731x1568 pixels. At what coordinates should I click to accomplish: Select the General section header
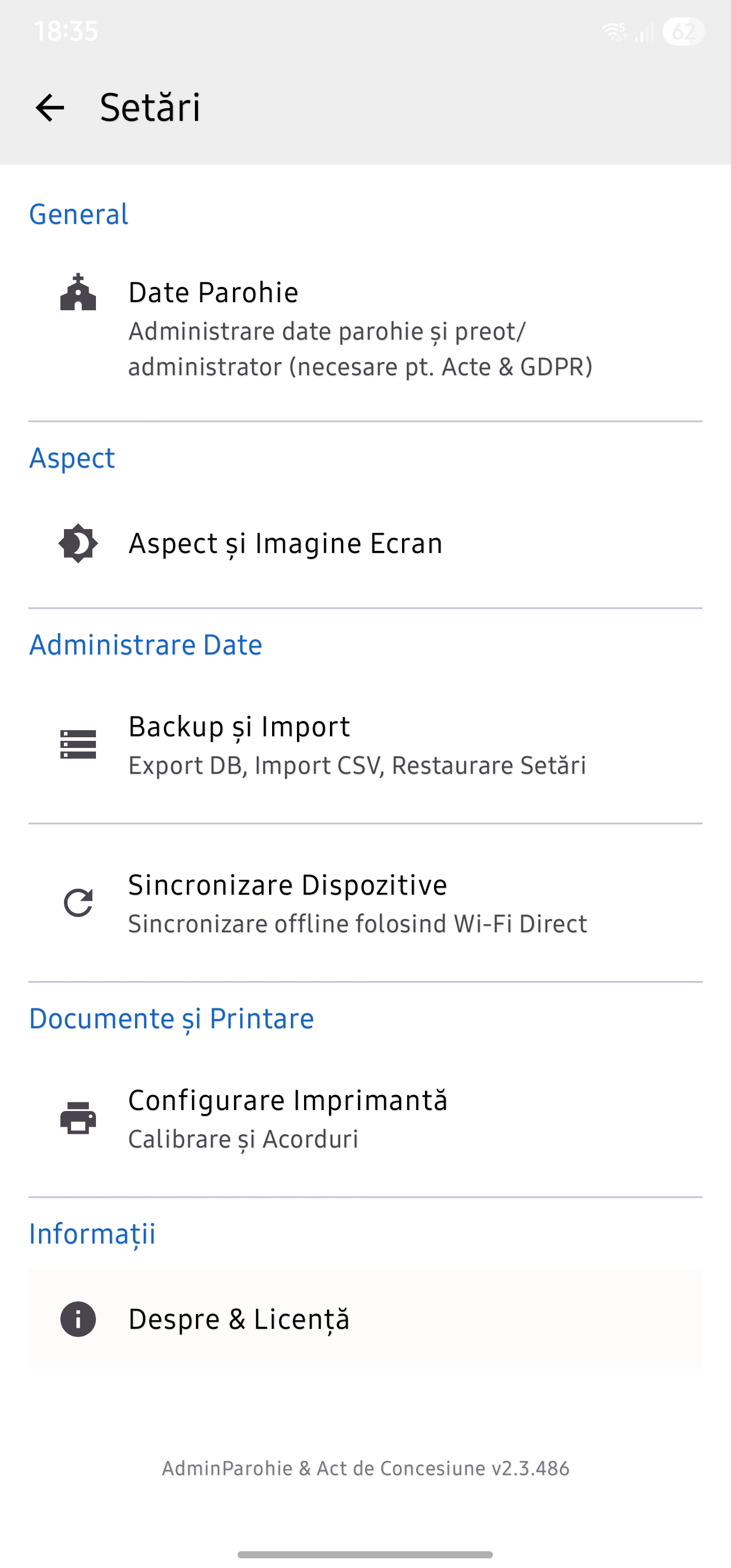79,214
